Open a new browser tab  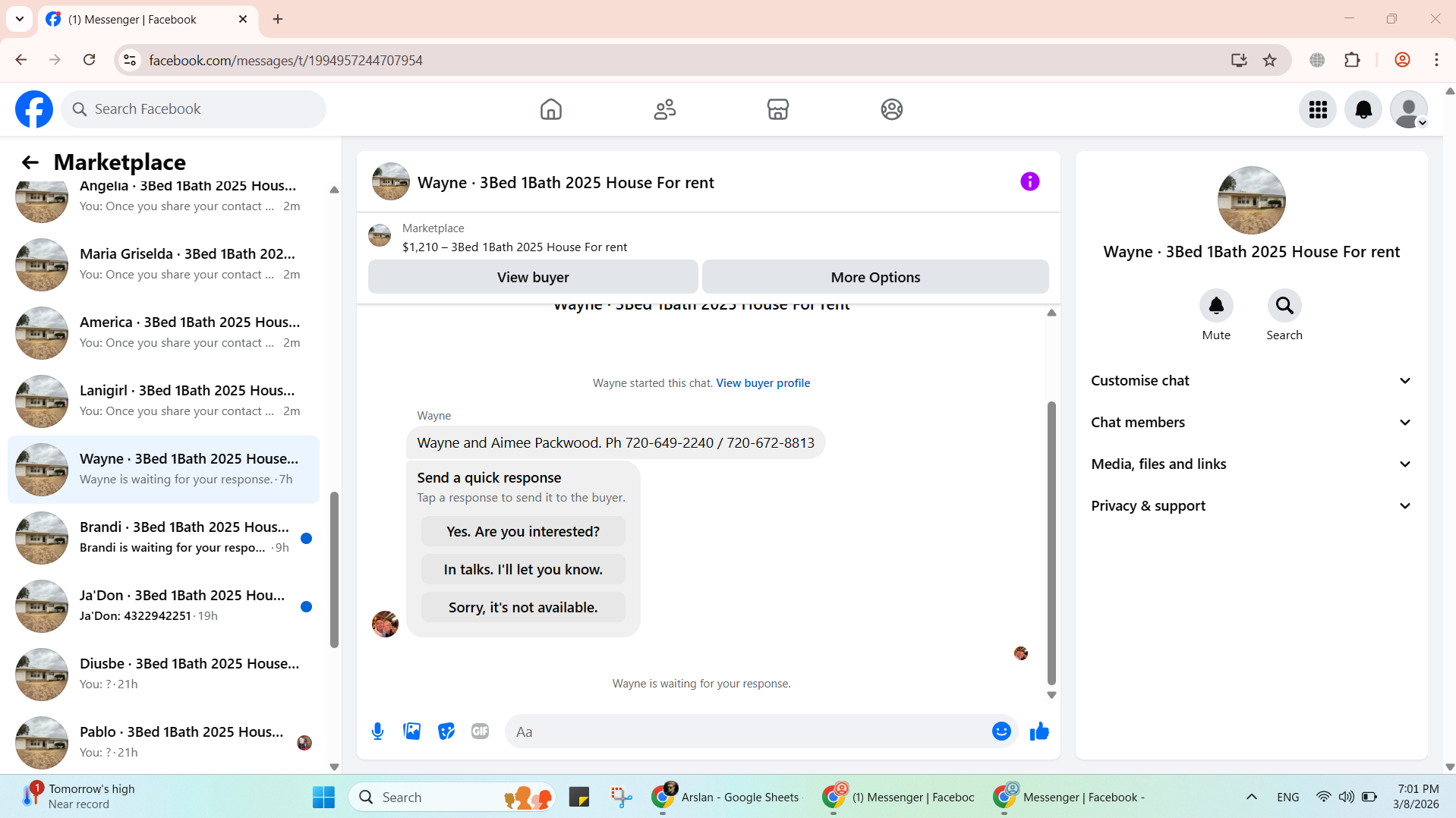tap(278, 19)
